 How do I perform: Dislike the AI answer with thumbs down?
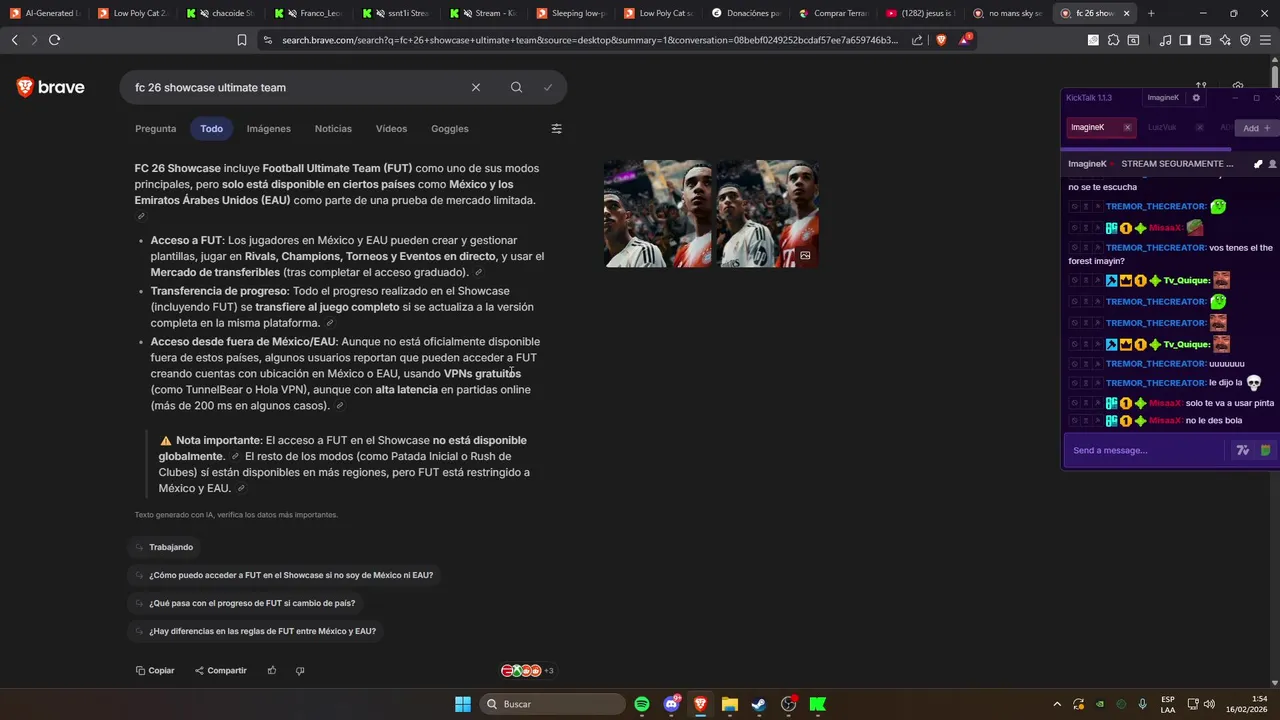tap(300, 671)
